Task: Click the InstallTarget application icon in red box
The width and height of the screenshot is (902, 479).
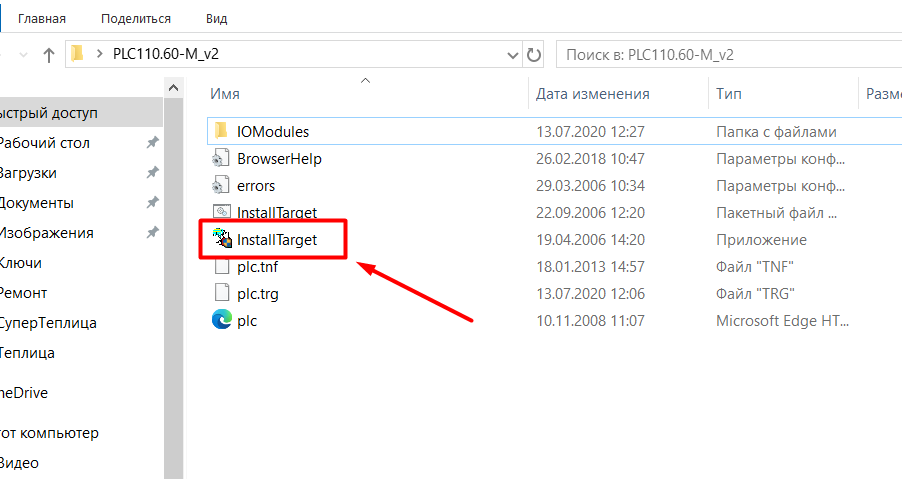Action: click(x=221, y=239)
